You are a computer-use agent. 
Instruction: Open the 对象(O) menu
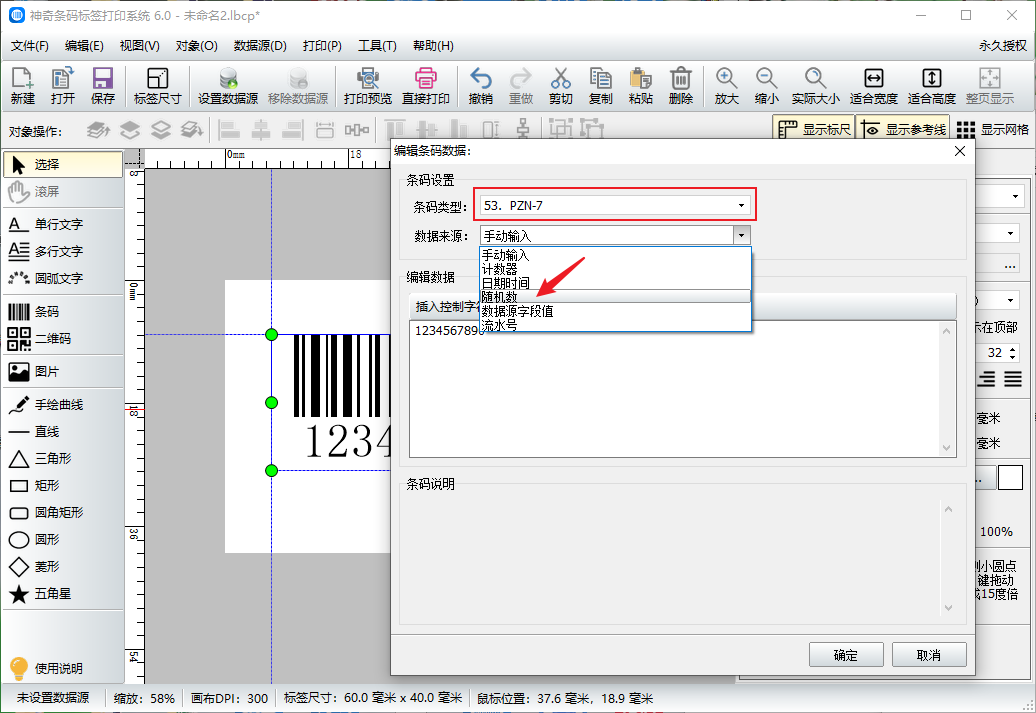click(196, 46)
